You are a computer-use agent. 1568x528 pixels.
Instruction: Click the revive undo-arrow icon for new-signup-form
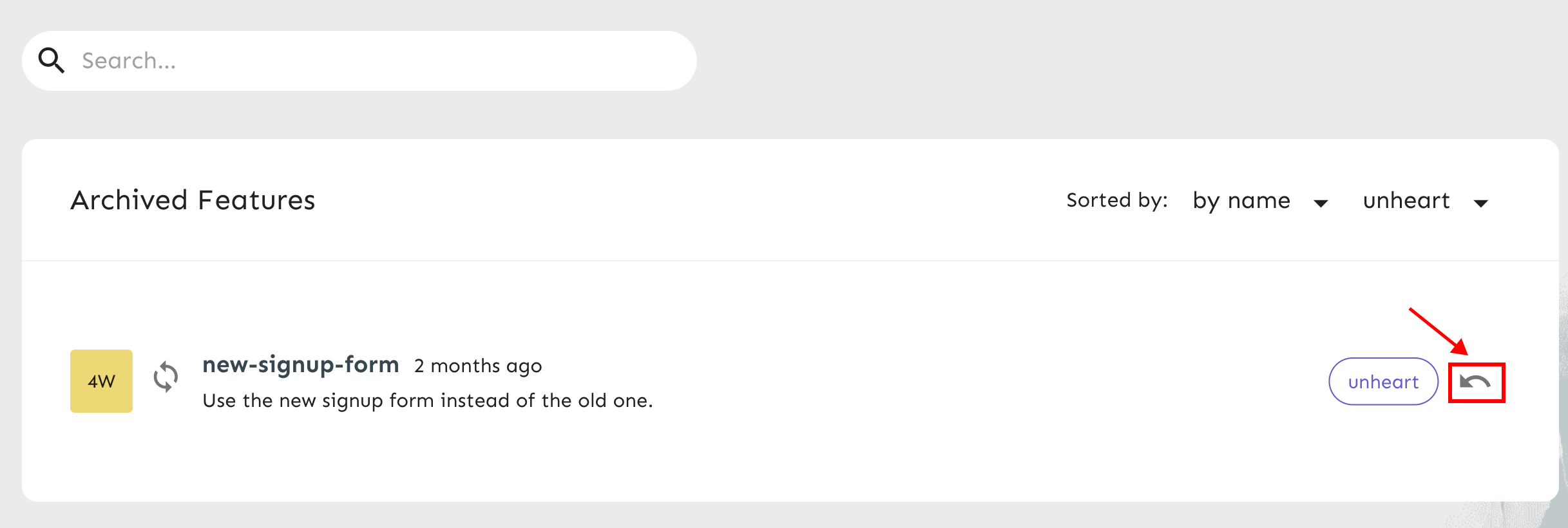pyautogui.click(x=1475, y=382)
